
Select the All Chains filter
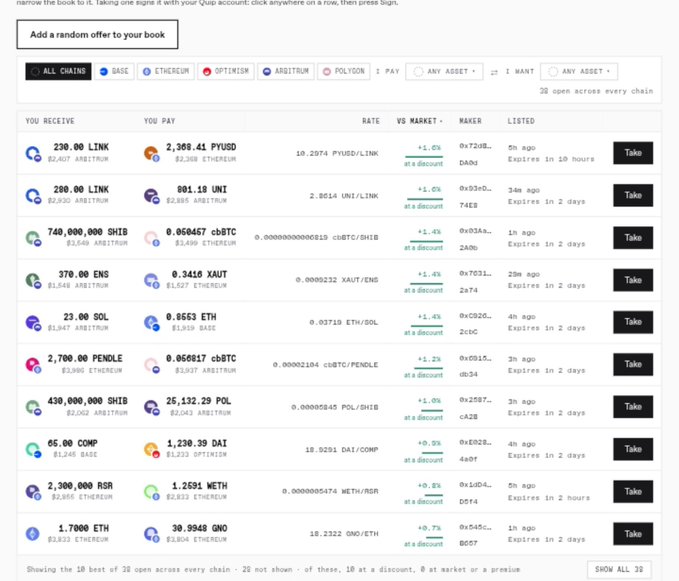(x=58, y=71)
